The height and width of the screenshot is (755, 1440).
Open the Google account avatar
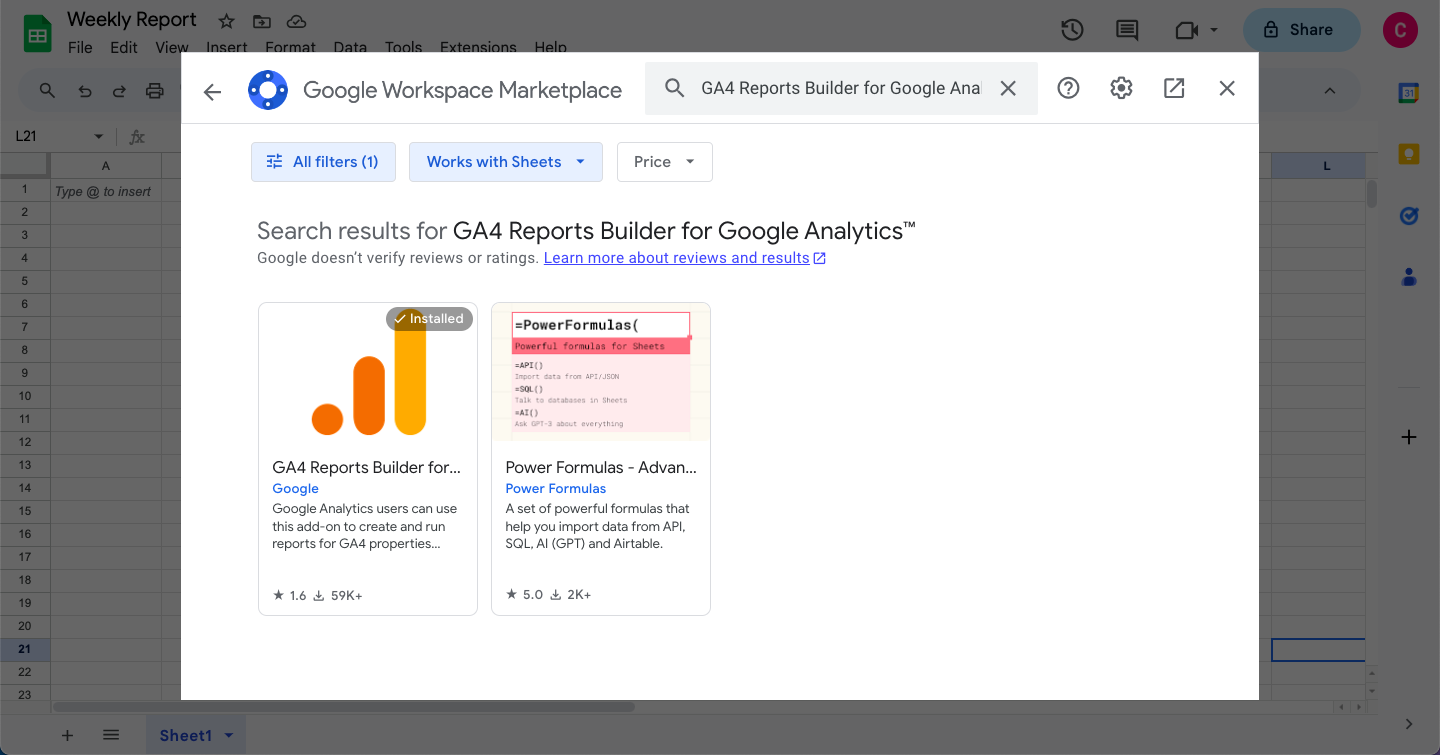coord(1400,30)
